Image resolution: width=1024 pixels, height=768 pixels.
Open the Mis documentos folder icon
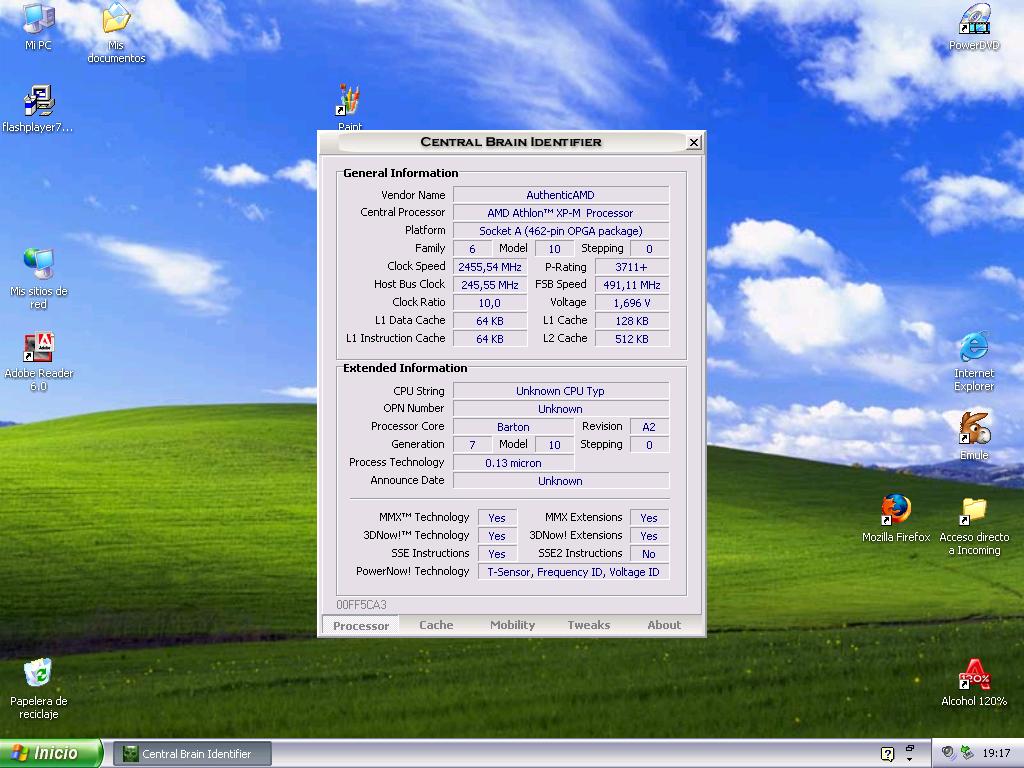pyautogui.click(x=116, y=20)
